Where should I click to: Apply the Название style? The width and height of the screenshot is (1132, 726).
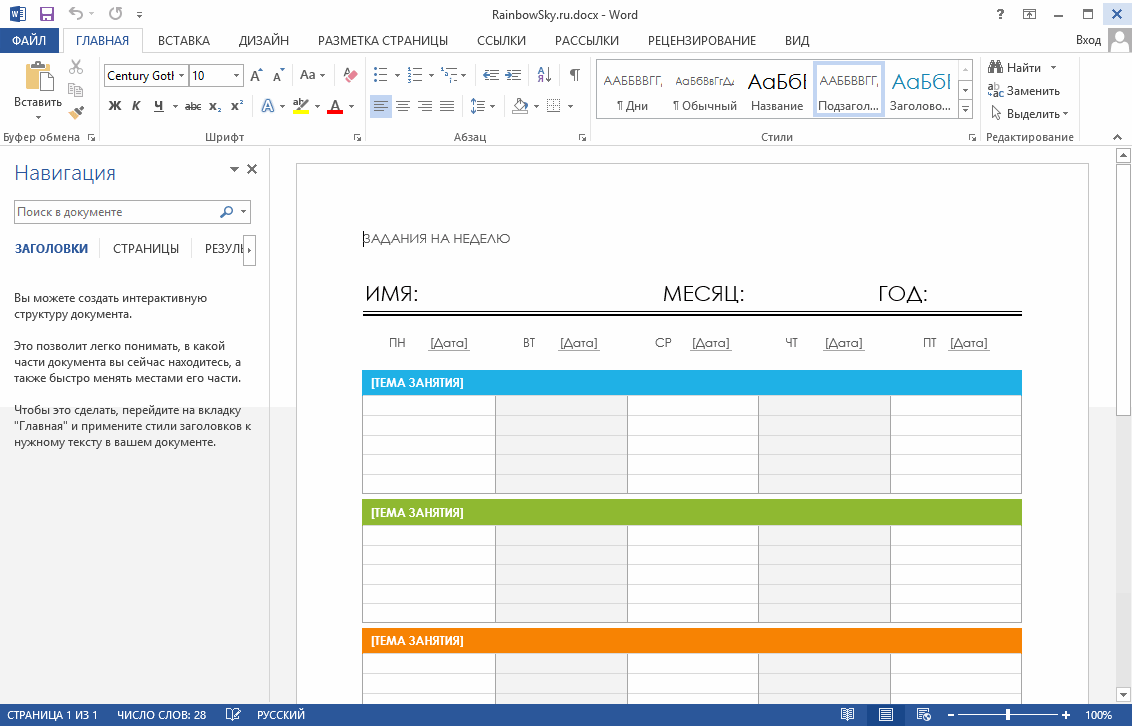click(x=777, y=90)
